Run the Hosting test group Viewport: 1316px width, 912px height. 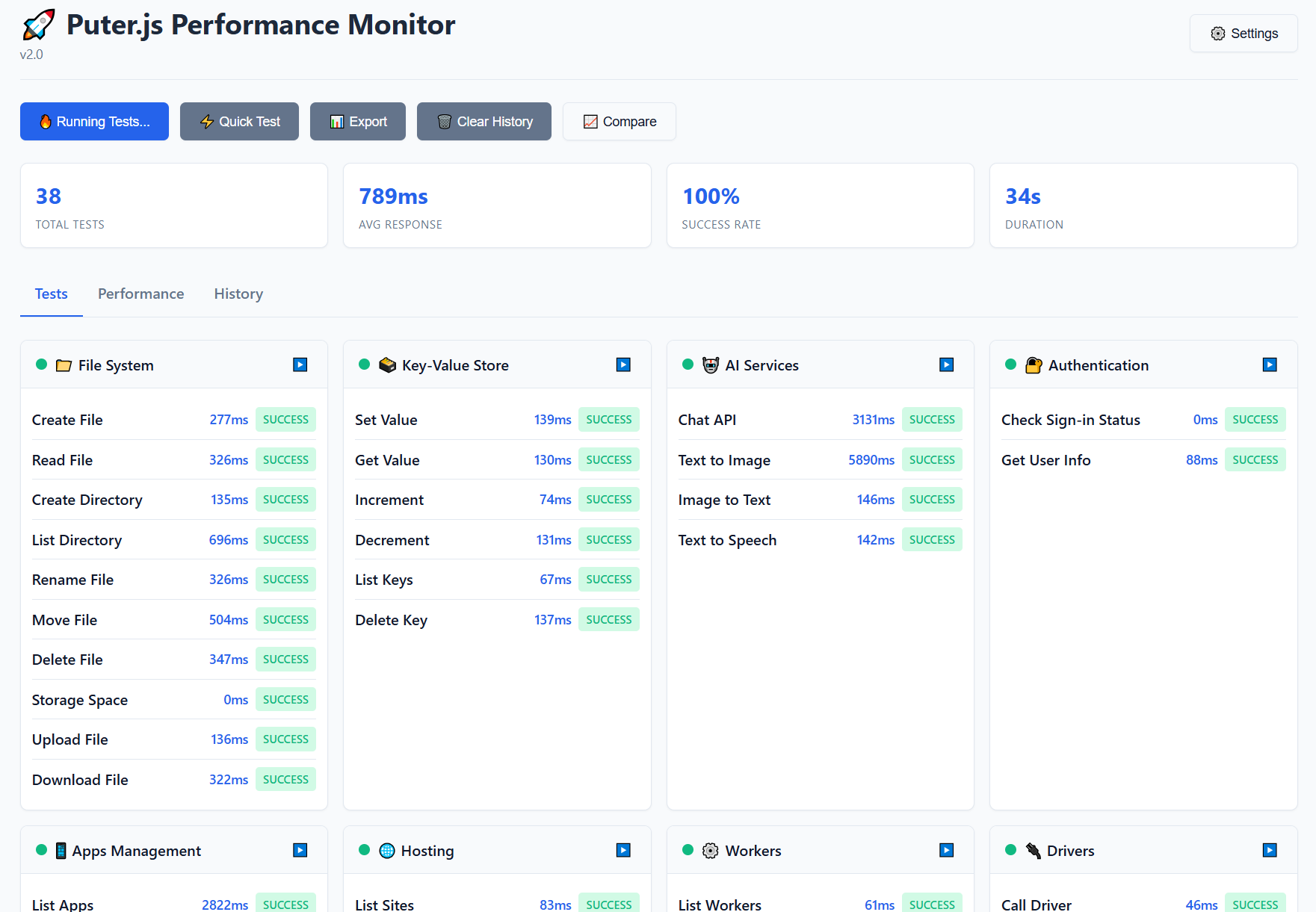[623, 850]
